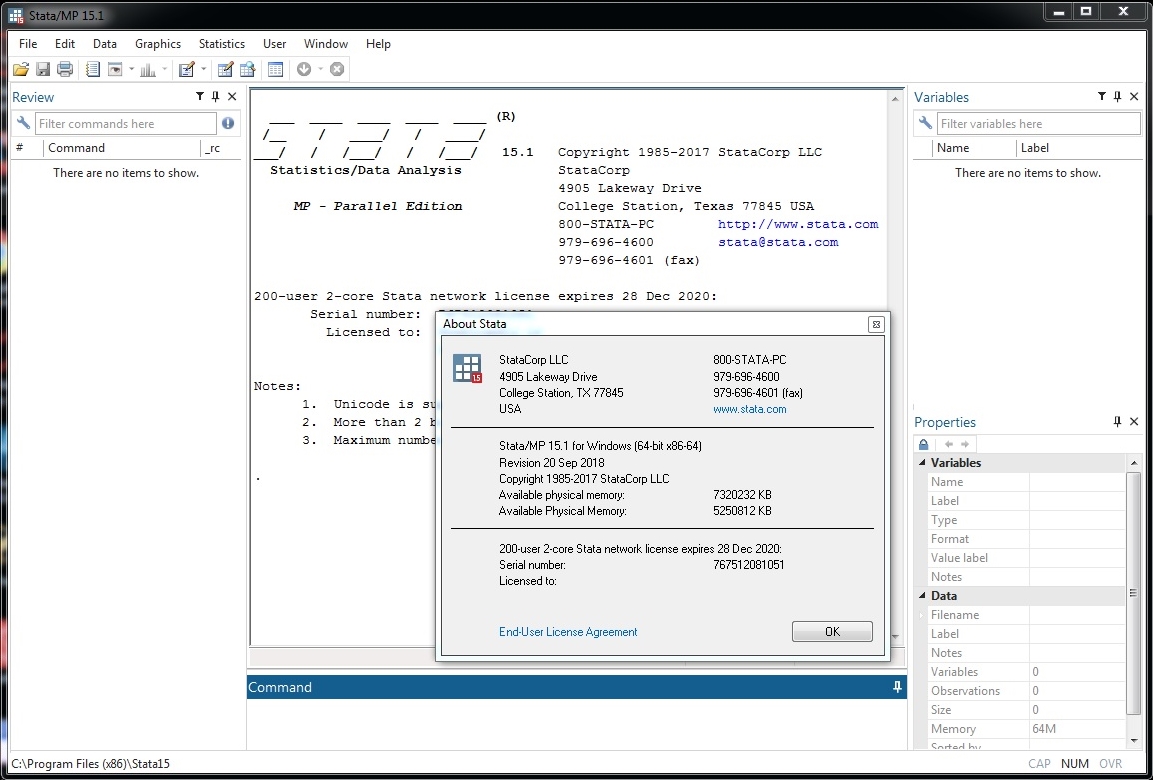Select the Observations row in Properties
This screenshot has width=1153, height=780.
(x=1026, y=691)
